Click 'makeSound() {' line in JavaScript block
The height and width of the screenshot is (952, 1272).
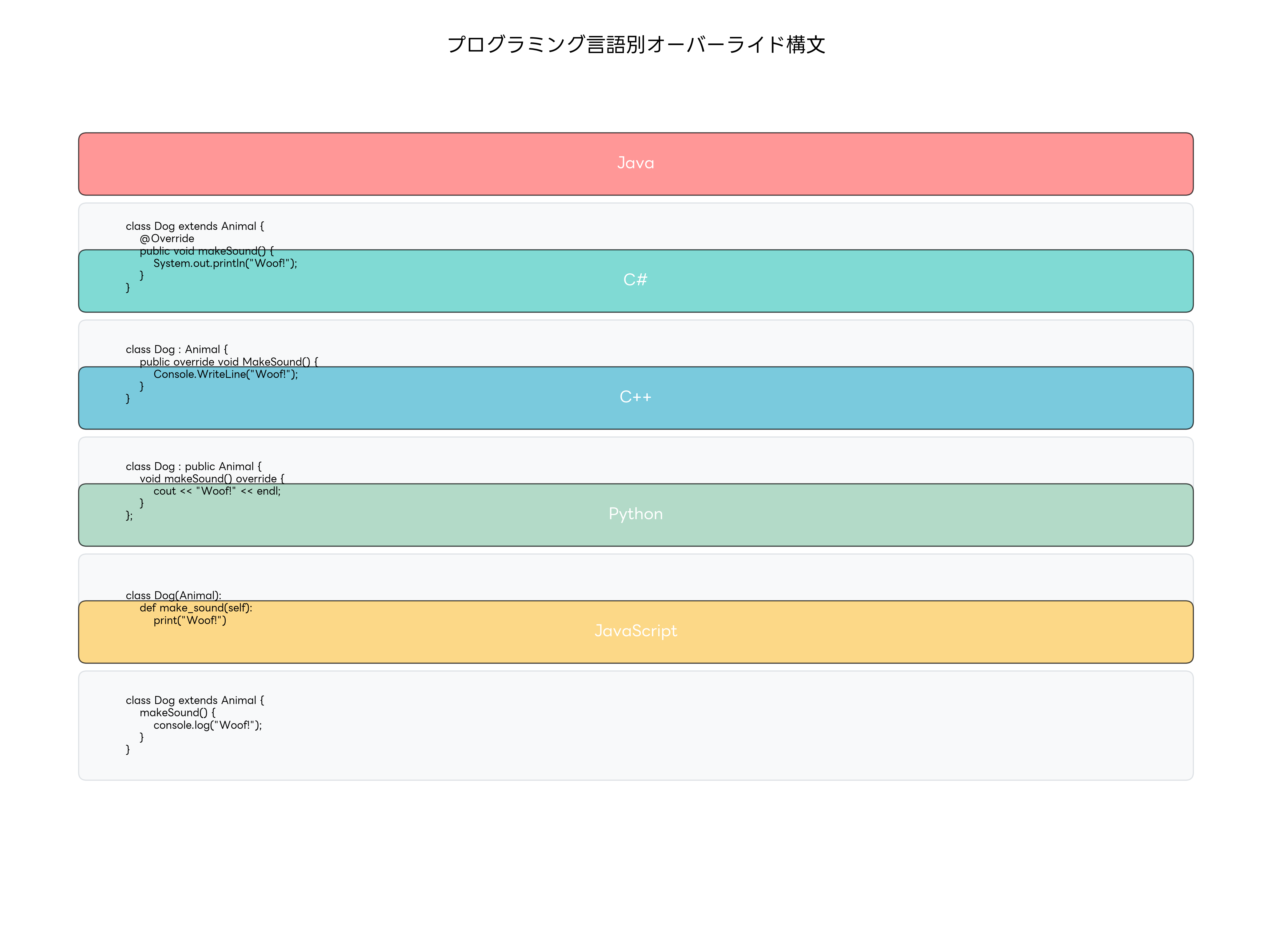pyautogui.click(x=178, y=713)
